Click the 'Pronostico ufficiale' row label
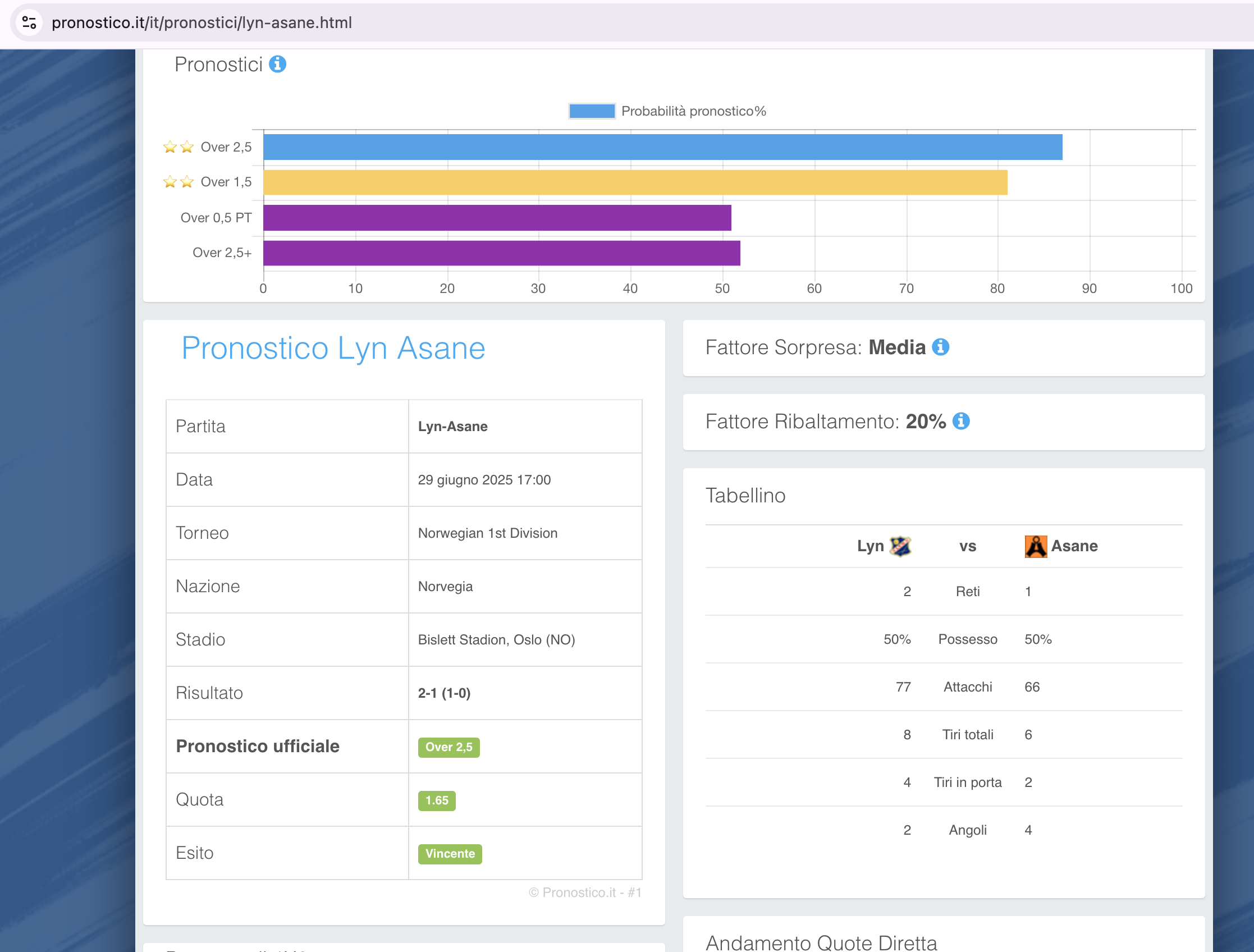 [258, 746]
